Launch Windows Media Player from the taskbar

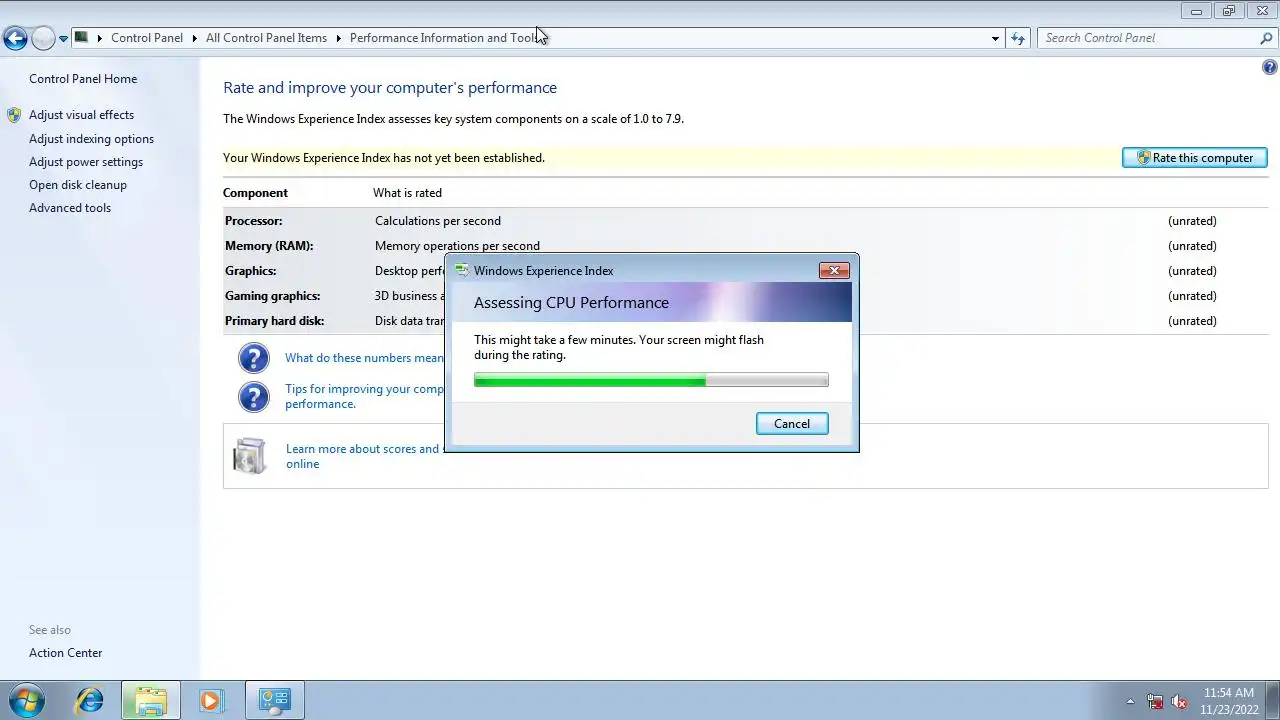pyautogui.click(x=211, y=700)
